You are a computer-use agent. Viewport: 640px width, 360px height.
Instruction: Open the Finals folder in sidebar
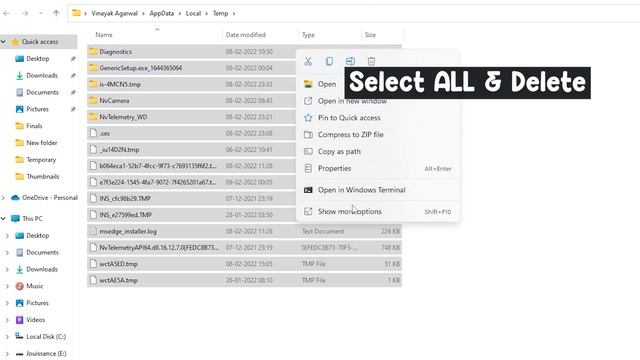(x=34, y=126)
